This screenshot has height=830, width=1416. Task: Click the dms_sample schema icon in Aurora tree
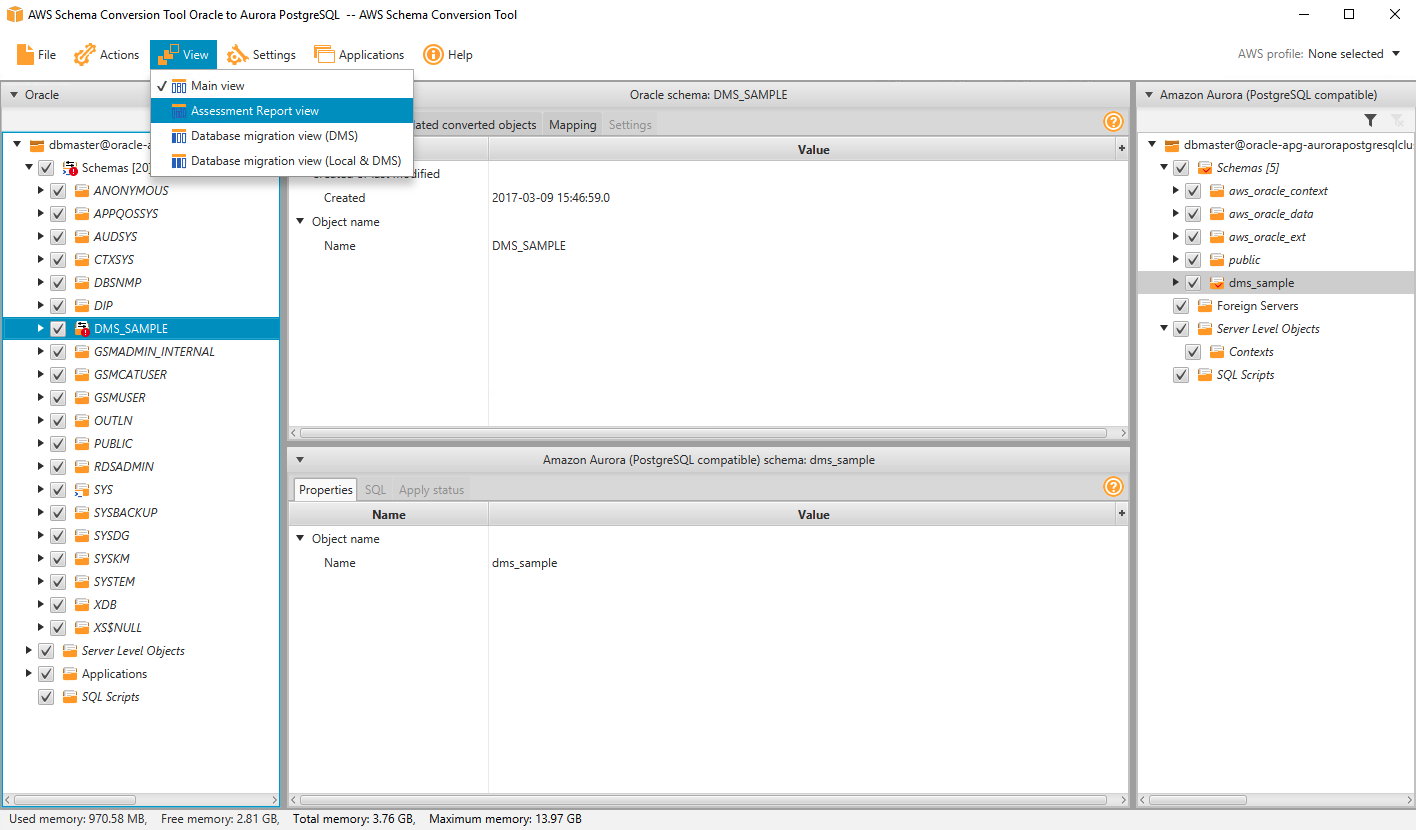coord(1217,283)
